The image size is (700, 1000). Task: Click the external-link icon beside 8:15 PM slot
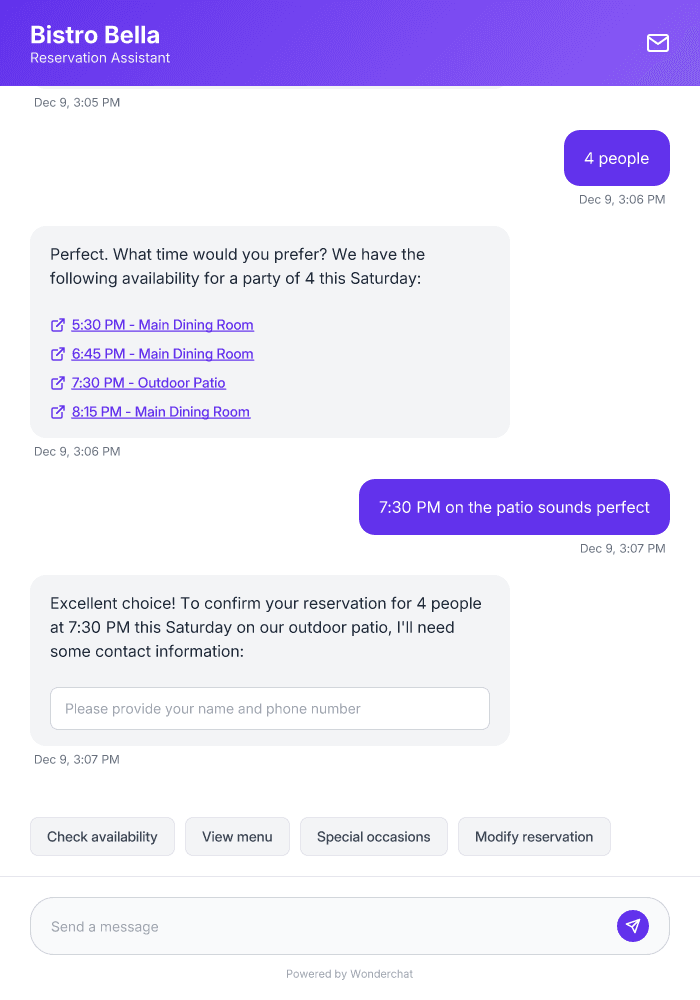pos(57,412)
